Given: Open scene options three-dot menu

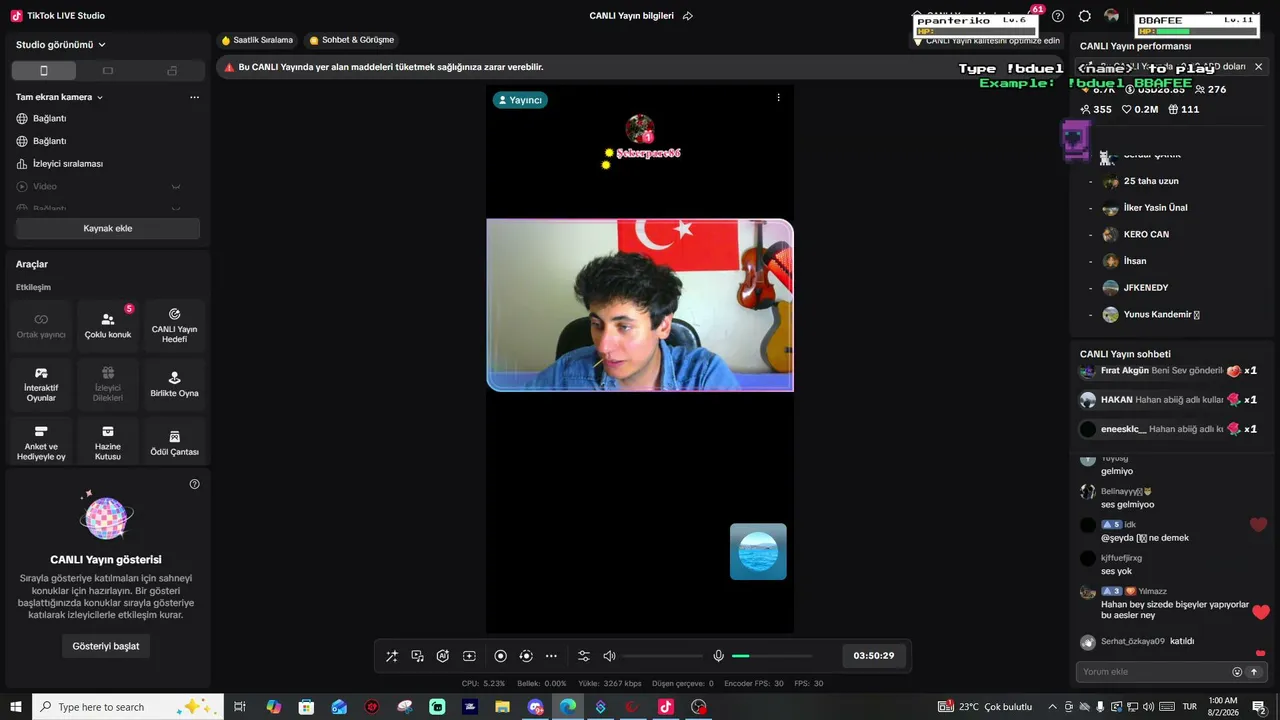Looking at the screenshot, I should 194,97.
